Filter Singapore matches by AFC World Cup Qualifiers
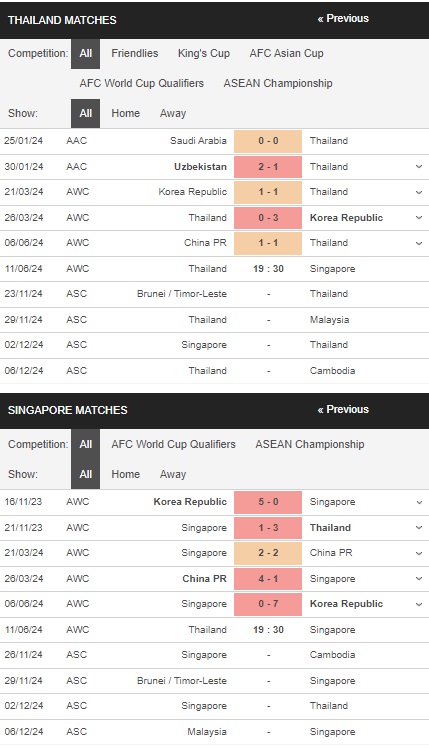This screenshot has width=429, height=749. click(x=173, y=444)
